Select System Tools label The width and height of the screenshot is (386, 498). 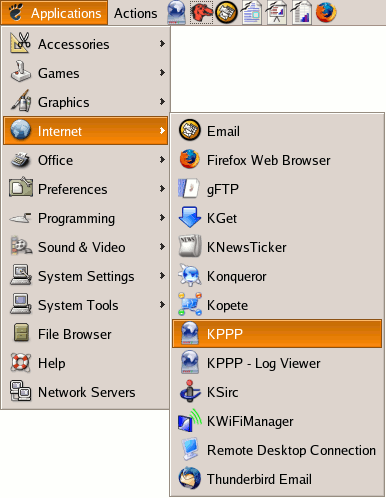[x=78, y=305]
